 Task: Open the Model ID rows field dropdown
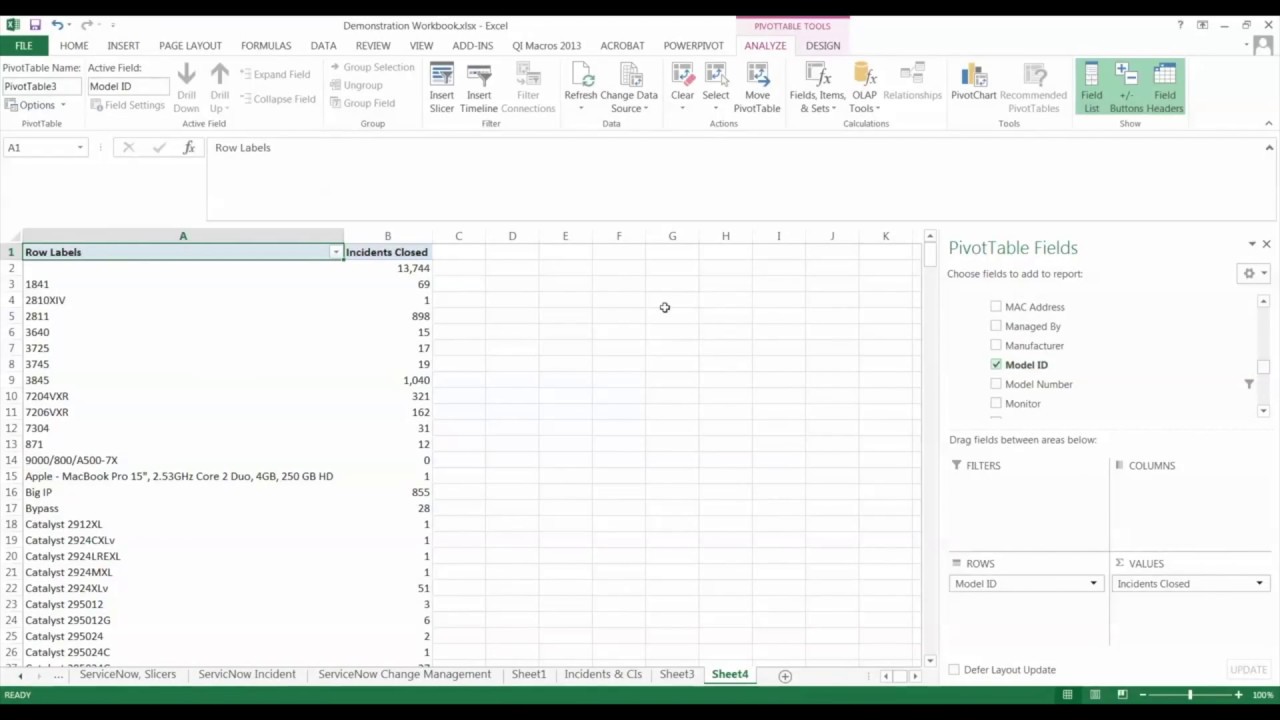pyautogui.click(x=1093, y=584)
